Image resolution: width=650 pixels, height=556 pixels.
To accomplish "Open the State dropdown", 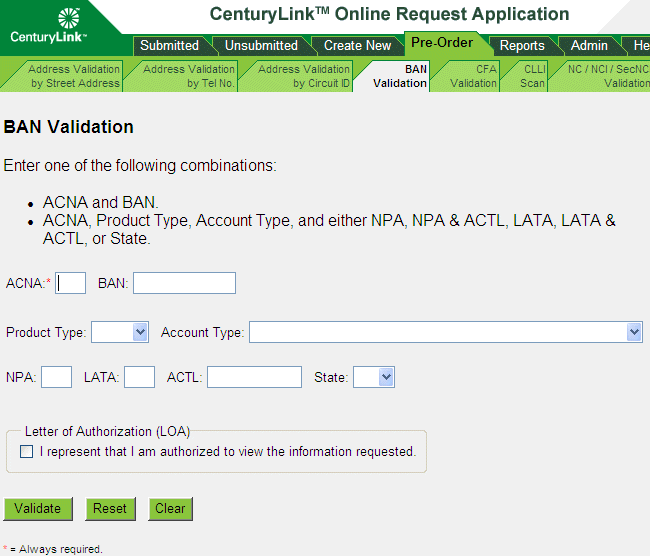I will click(374, 377).
